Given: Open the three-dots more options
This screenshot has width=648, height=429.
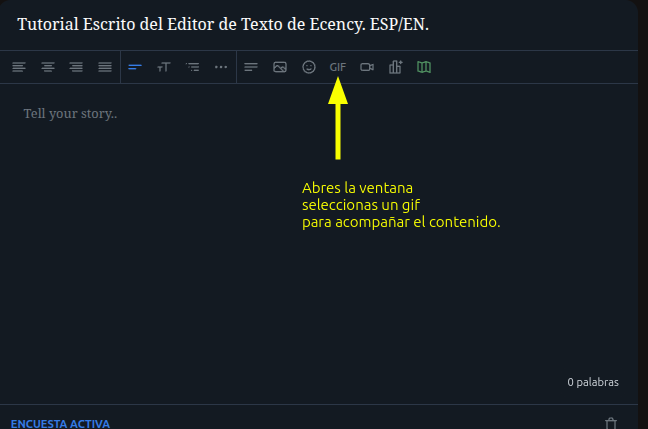Looking at the screenshot, I should tap(221, 67).
